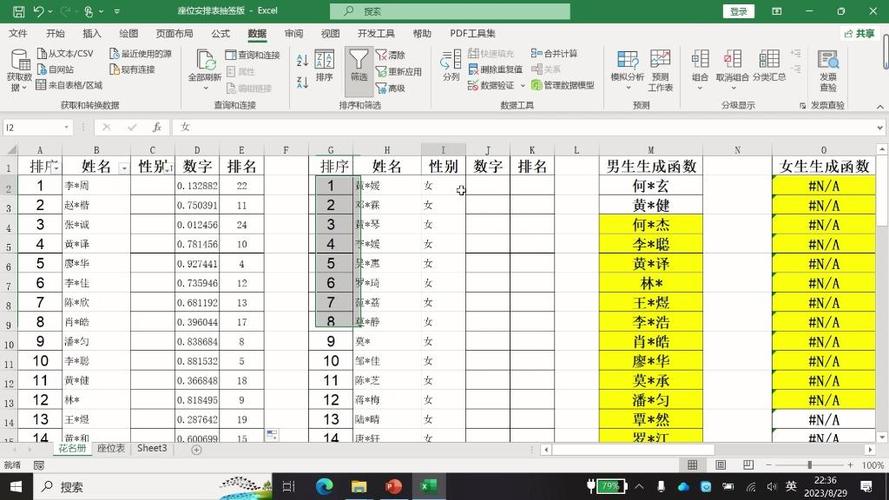This screenshot has height=500, width=889.
Task: Open the Sort (排序) dialog
Action: click(324, 66)
